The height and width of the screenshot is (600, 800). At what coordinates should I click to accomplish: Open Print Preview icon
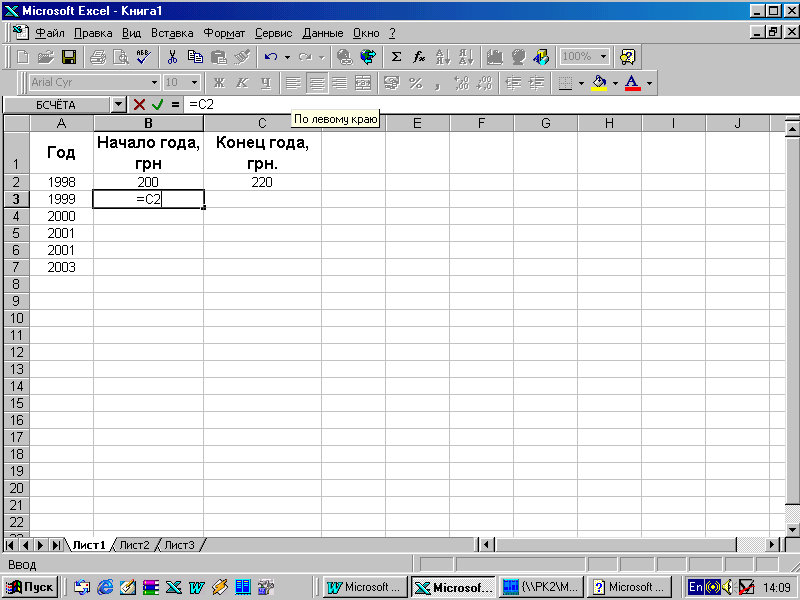[121, 57]
